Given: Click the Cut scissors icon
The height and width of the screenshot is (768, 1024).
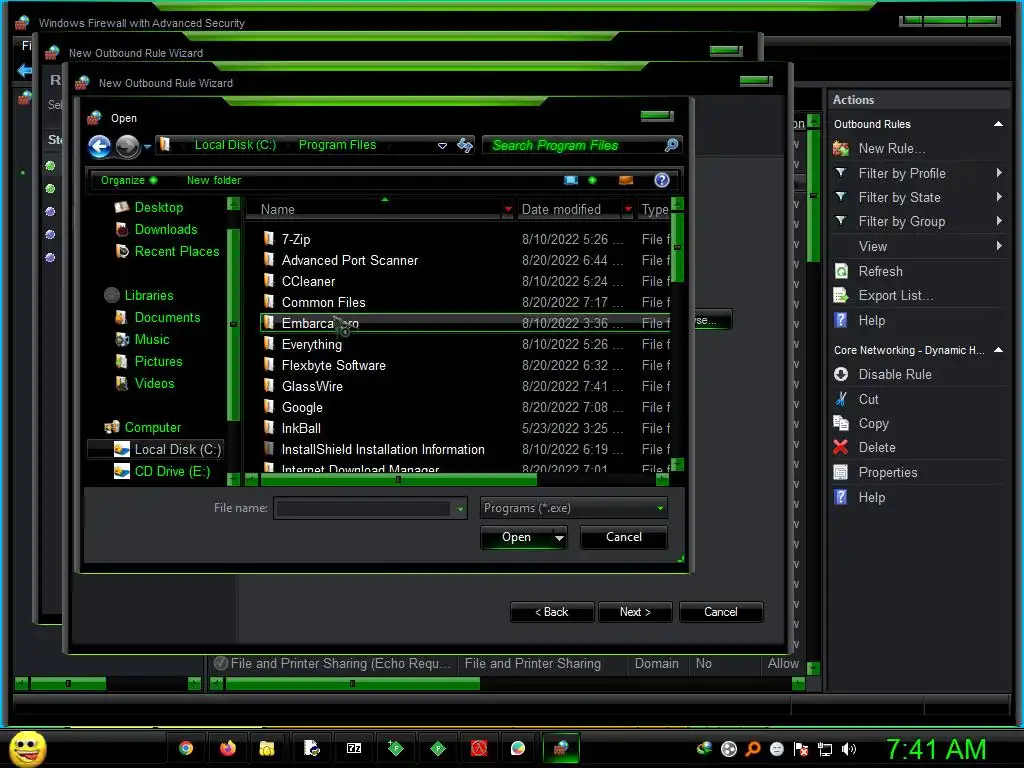Looking at the screenshot, I should coord(841,399).
